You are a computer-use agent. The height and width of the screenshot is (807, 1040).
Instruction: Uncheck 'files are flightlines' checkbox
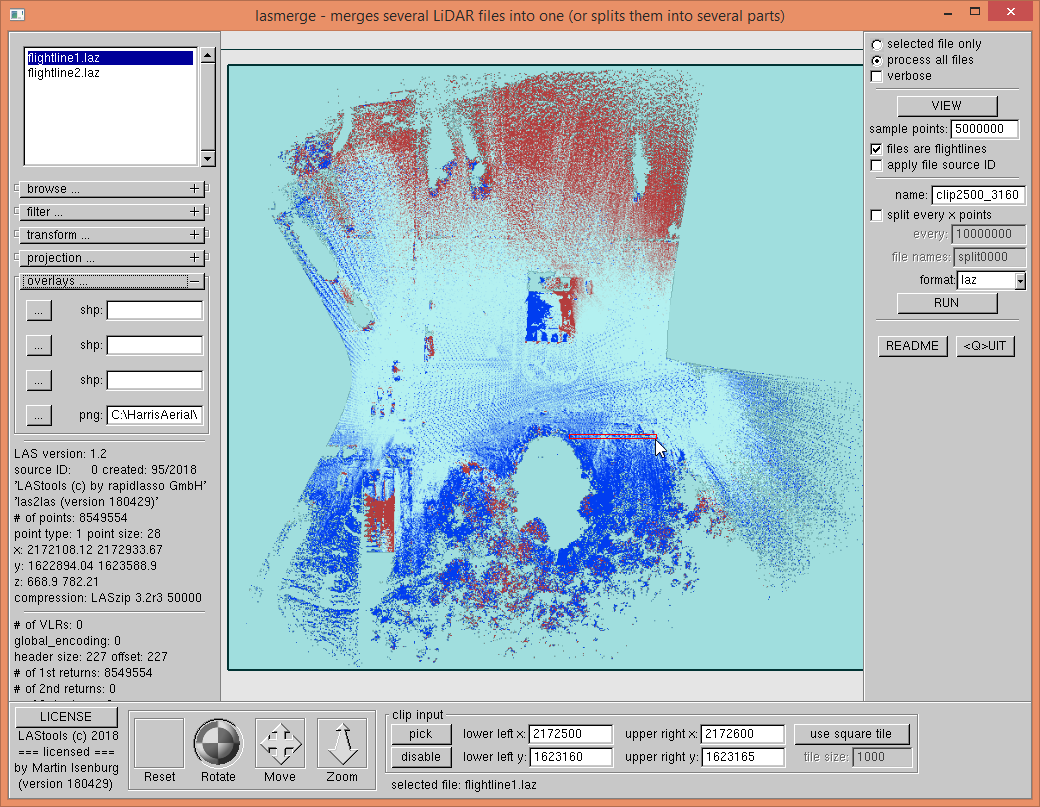(877, 149)
